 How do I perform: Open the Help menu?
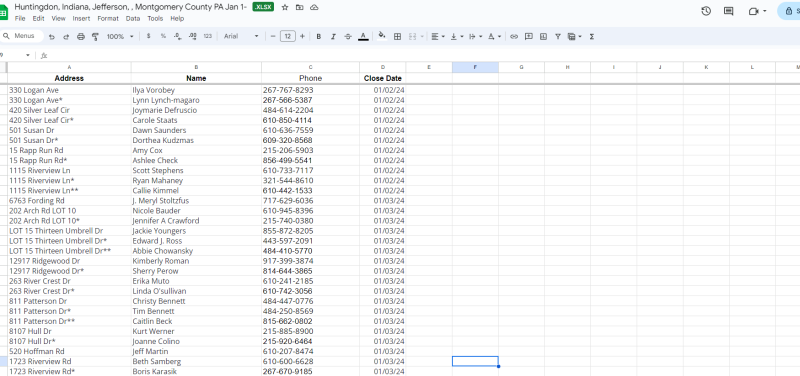point(177,18)
